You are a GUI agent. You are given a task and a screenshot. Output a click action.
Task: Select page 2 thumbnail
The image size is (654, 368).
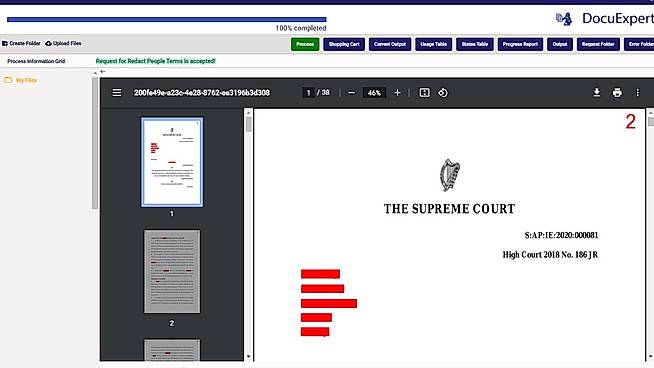coord(172,271)
